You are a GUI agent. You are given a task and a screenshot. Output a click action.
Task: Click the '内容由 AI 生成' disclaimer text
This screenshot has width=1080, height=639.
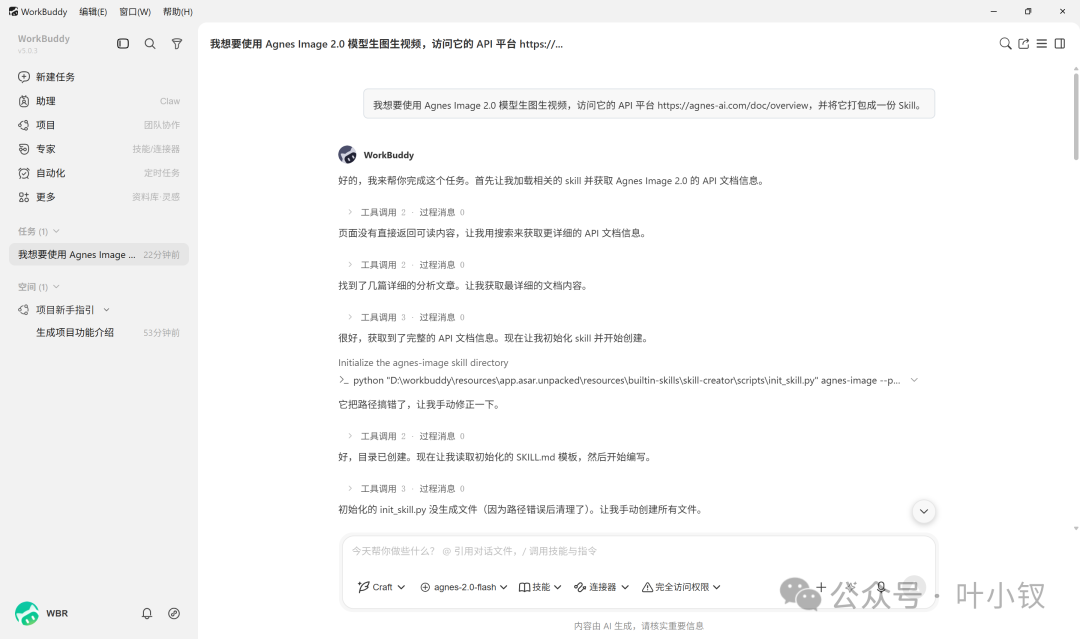(638, 626)
